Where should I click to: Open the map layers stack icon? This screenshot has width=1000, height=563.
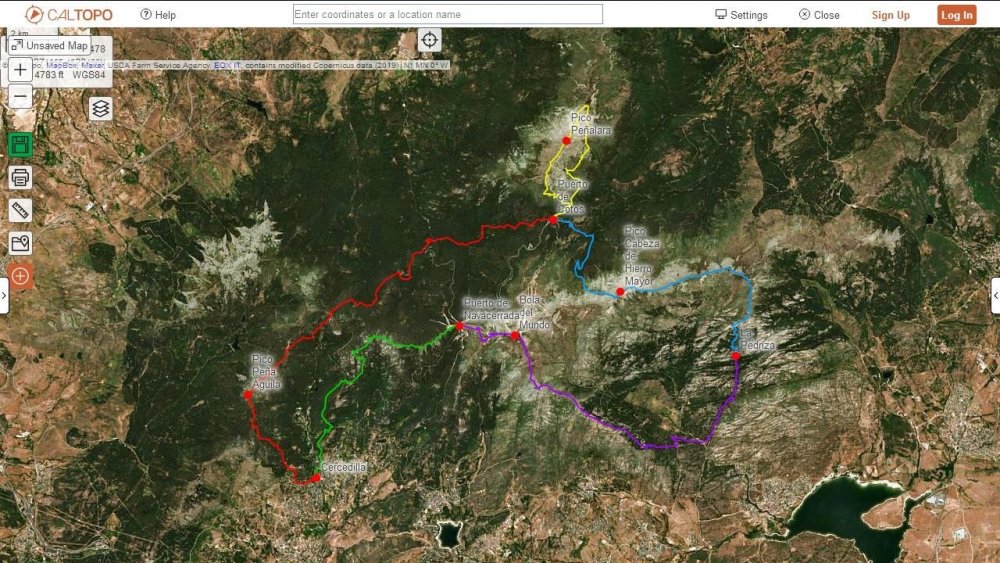100,108
